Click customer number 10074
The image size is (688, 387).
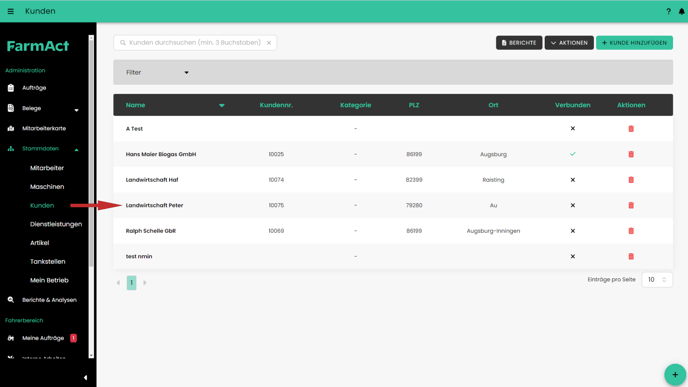pos(276,180)
